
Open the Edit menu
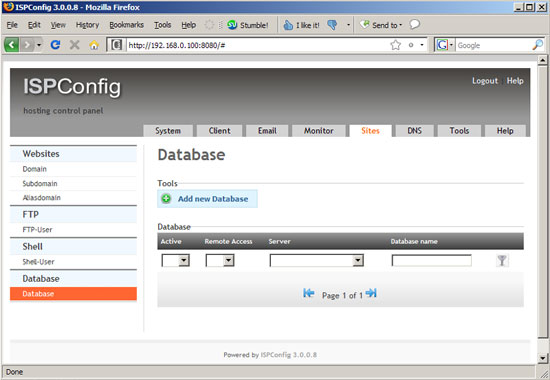(x=34, y=25)
